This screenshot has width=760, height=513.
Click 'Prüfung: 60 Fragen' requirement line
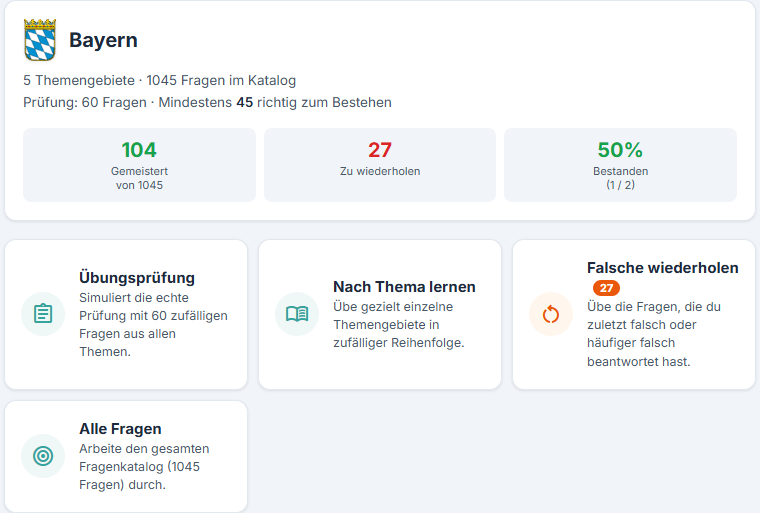pyautogui.click(x=207, y=103)
